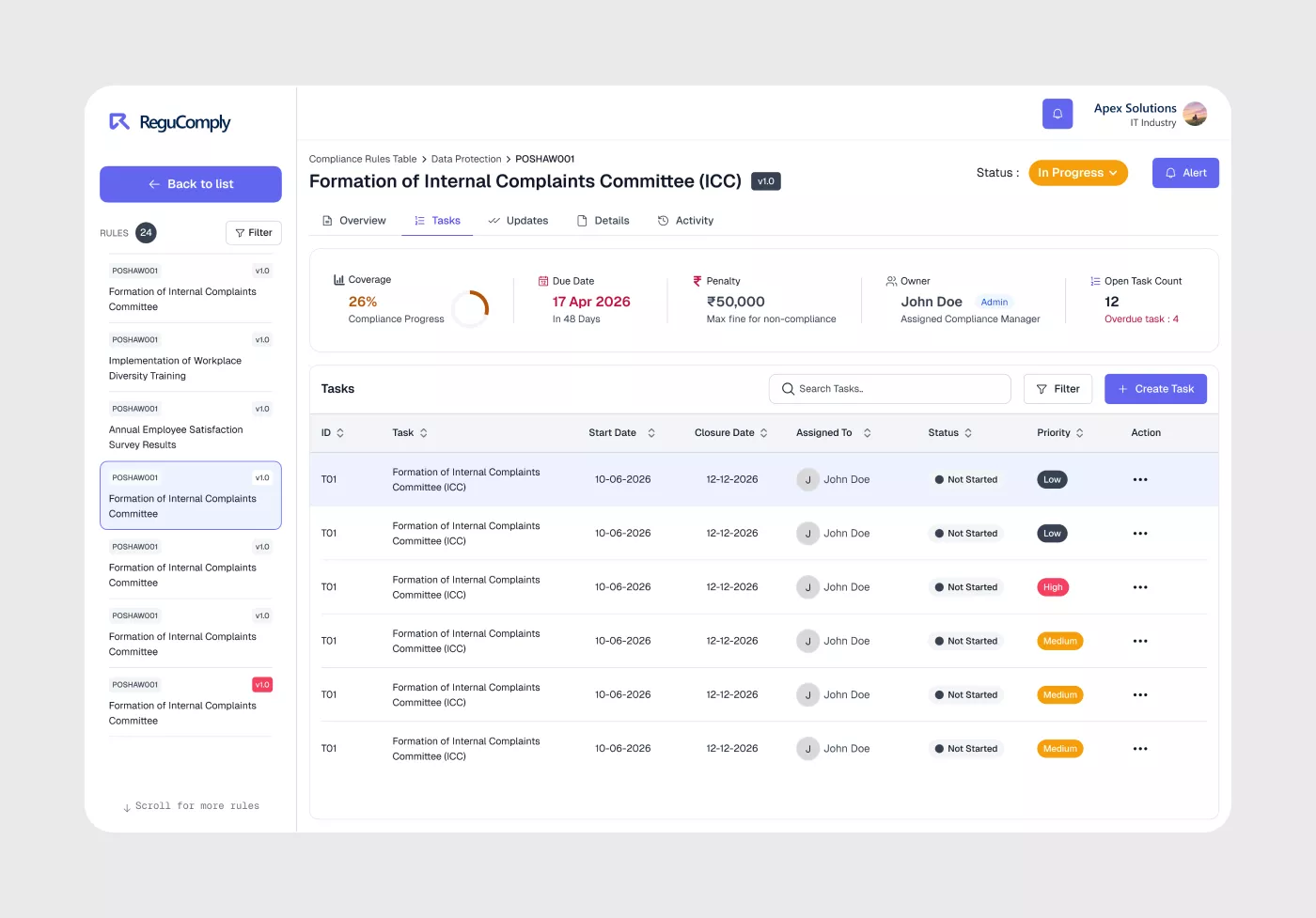Click the Back to list button
Image resolution: width=1316 pixels, height=918 pixels.
coord(191,184)
